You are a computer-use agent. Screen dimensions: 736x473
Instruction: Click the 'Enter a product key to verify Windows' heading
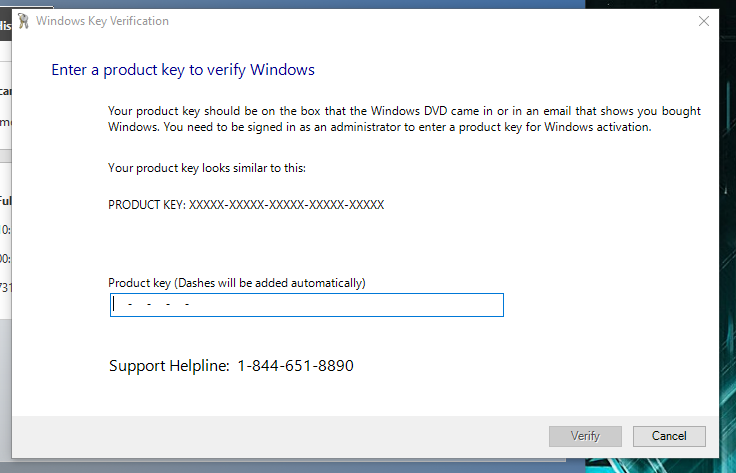[183, 70]
